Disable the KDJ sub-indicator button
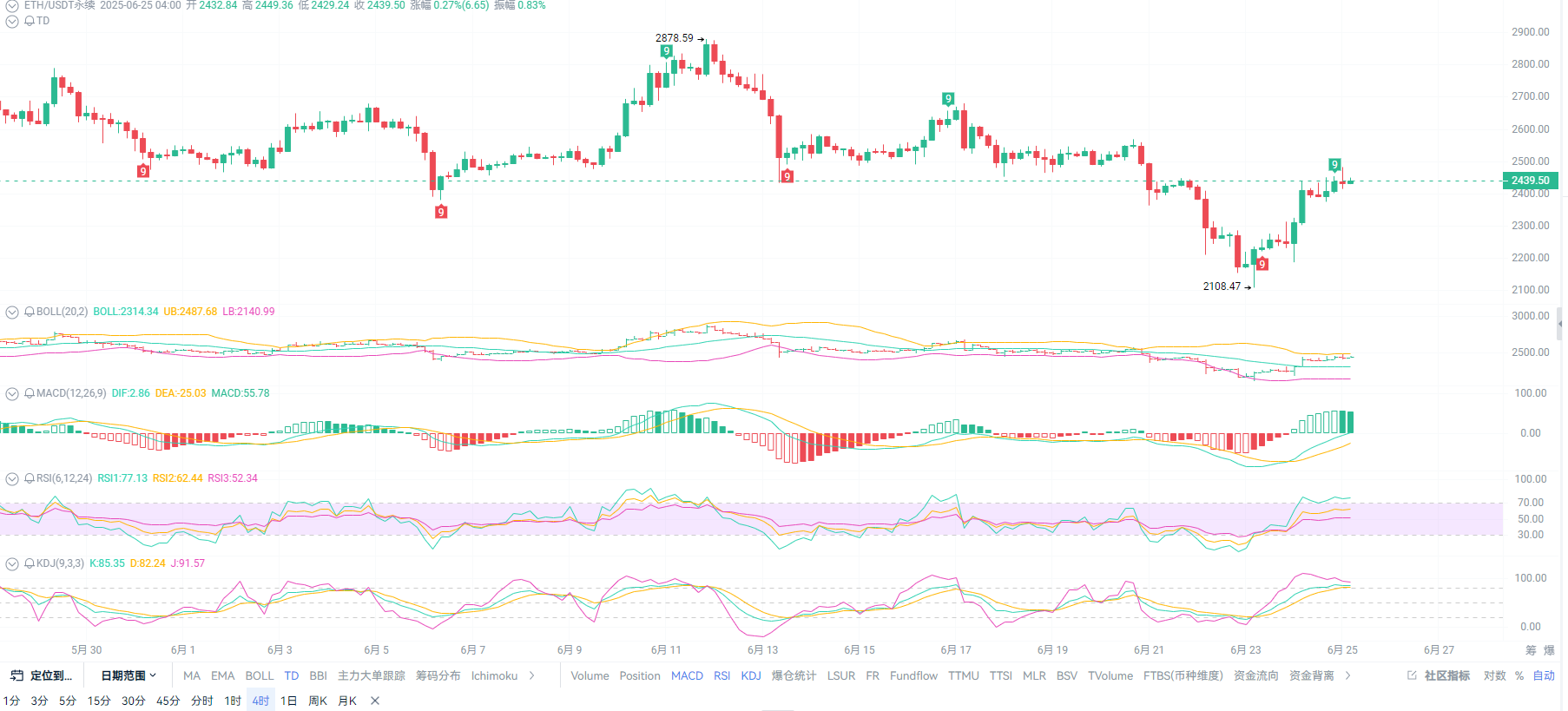The image size is (1568, 711). click(x=751, y=675)
